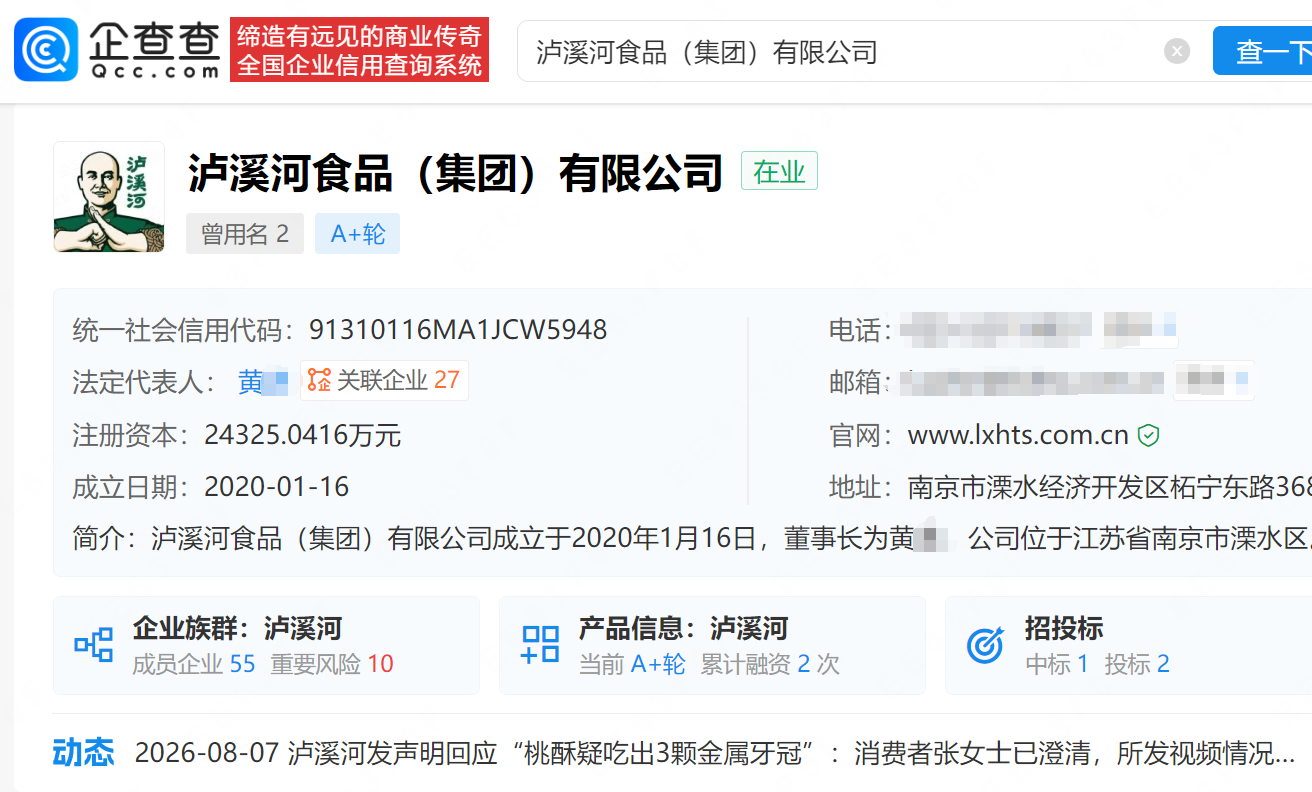View 重要风险 10 count
Image resolution: width=1312 pixels, height=792 pixels.
click(332, 664)
